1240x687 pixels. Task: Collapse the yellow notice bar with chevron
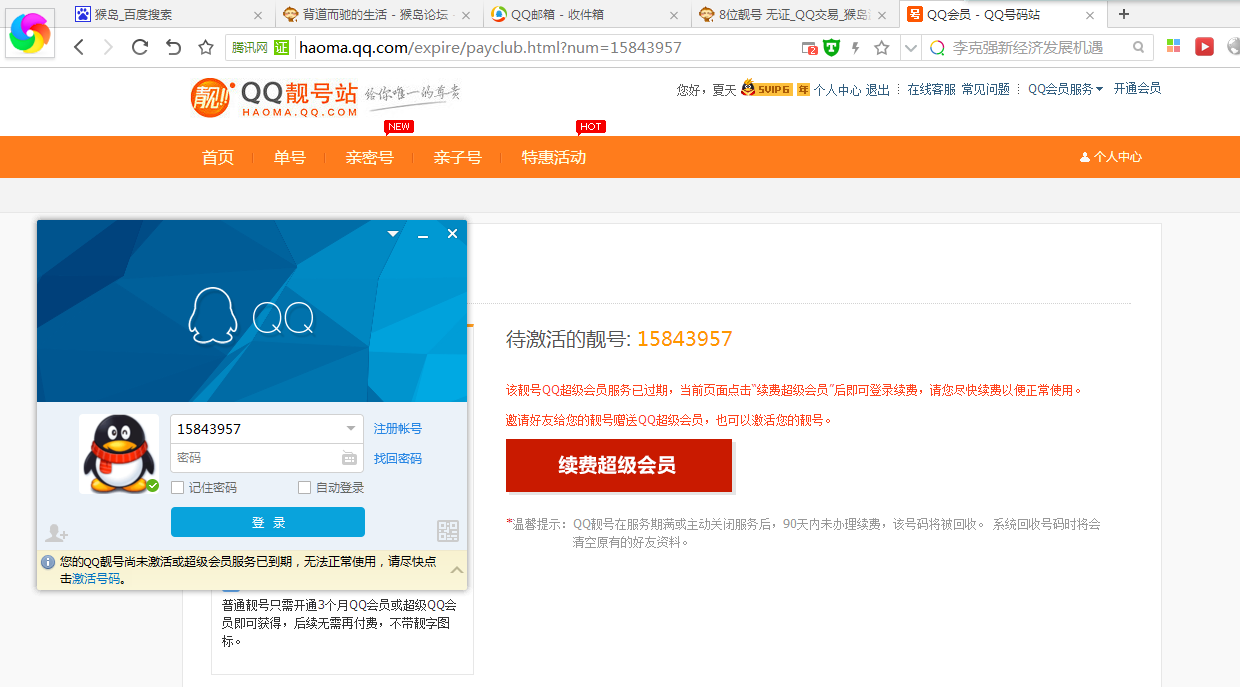[x=457, y=570]
